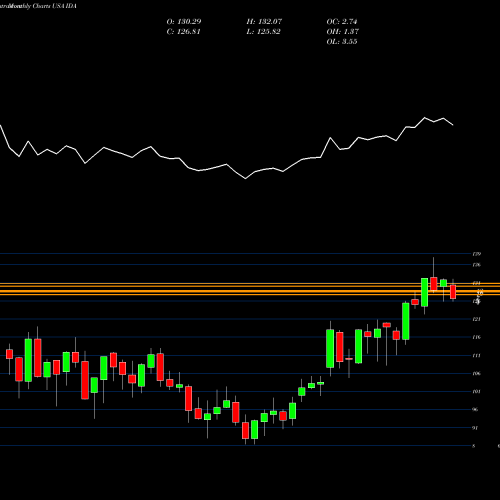
Task: Select the 101 price axis label
Action: pyautogui.click(x=477, y=392)
